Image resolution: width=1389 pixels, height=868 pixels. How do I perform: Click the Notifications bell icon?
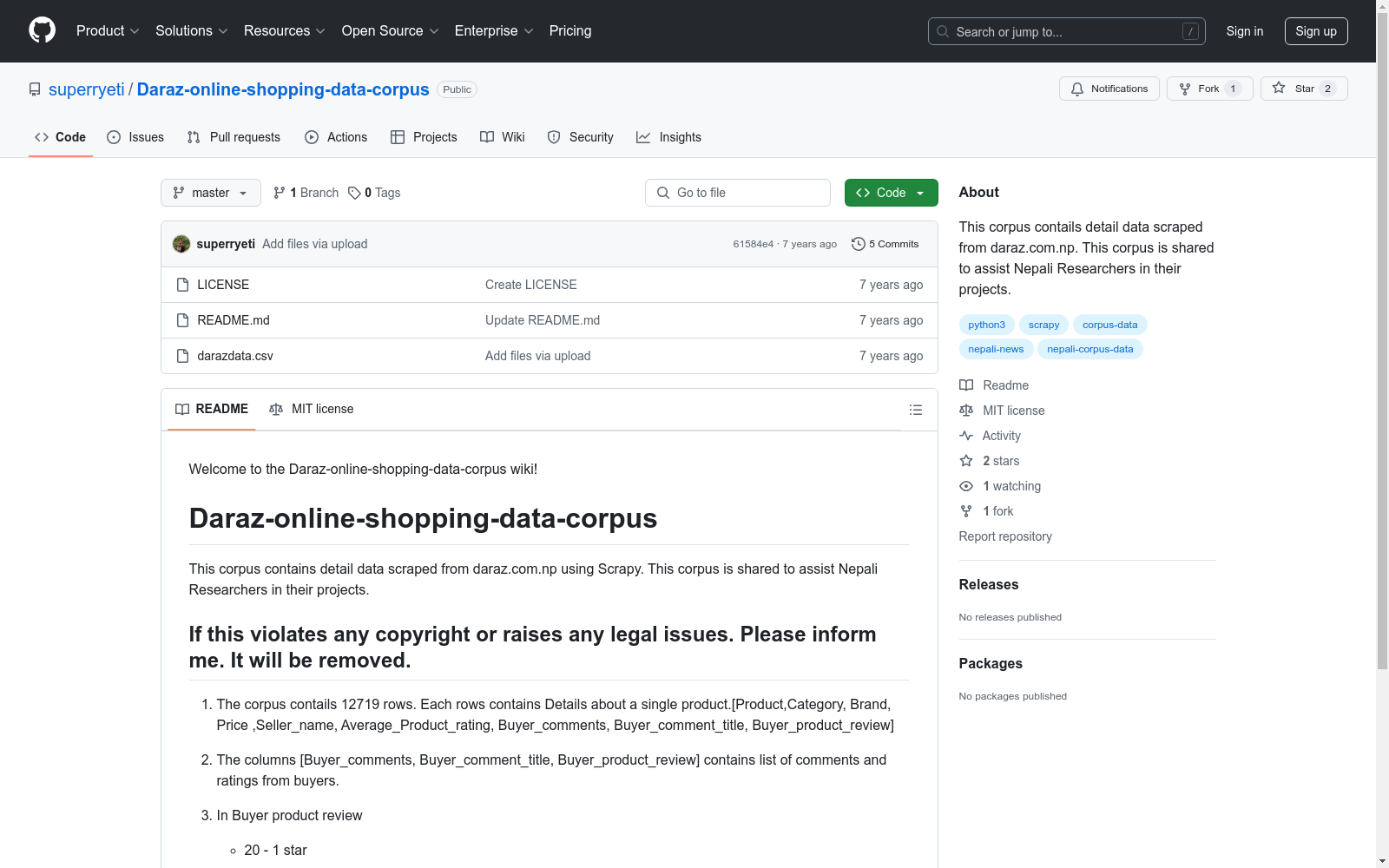[x=1077, y=89]
